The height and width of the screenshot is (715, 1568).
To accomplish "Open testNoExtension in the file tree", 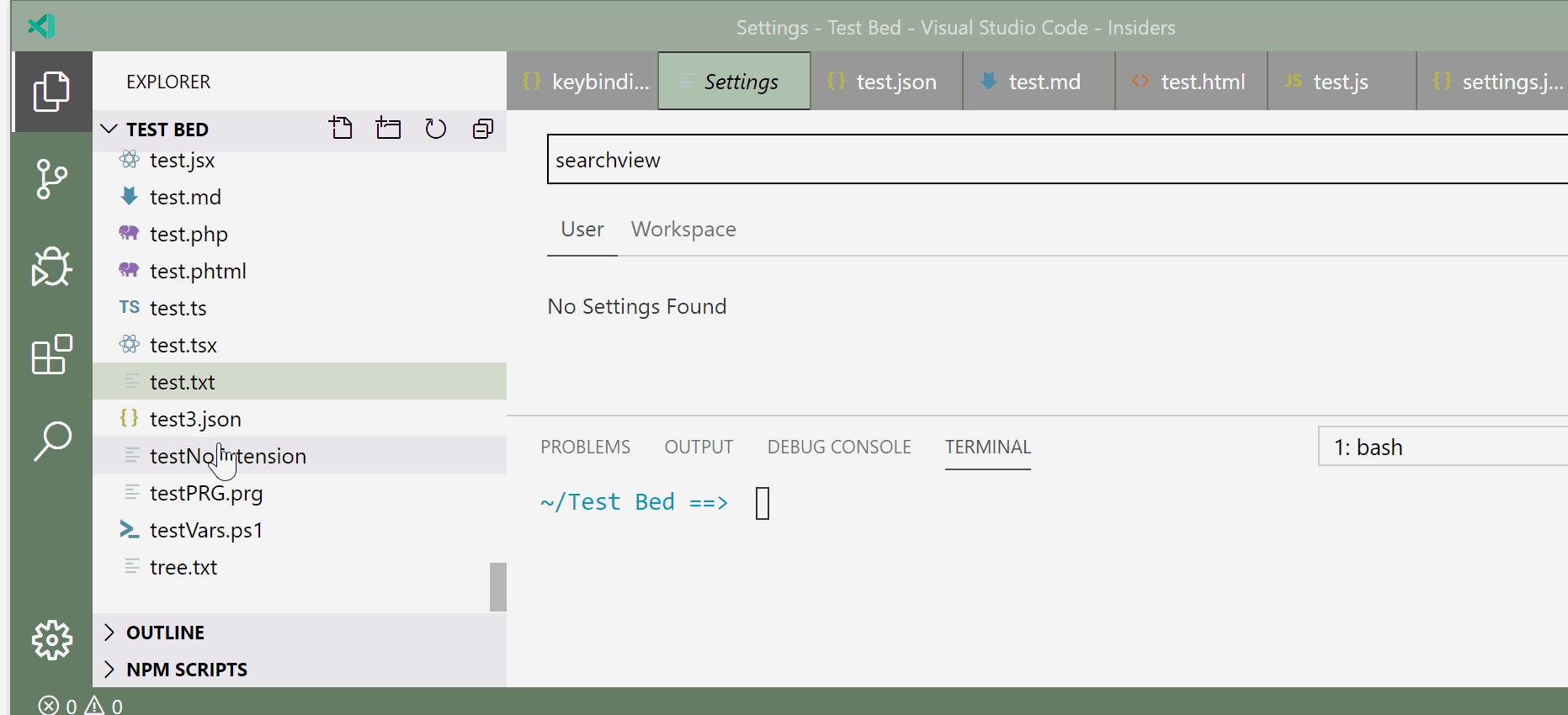I will pyautogui.click(x=300, y=455).
